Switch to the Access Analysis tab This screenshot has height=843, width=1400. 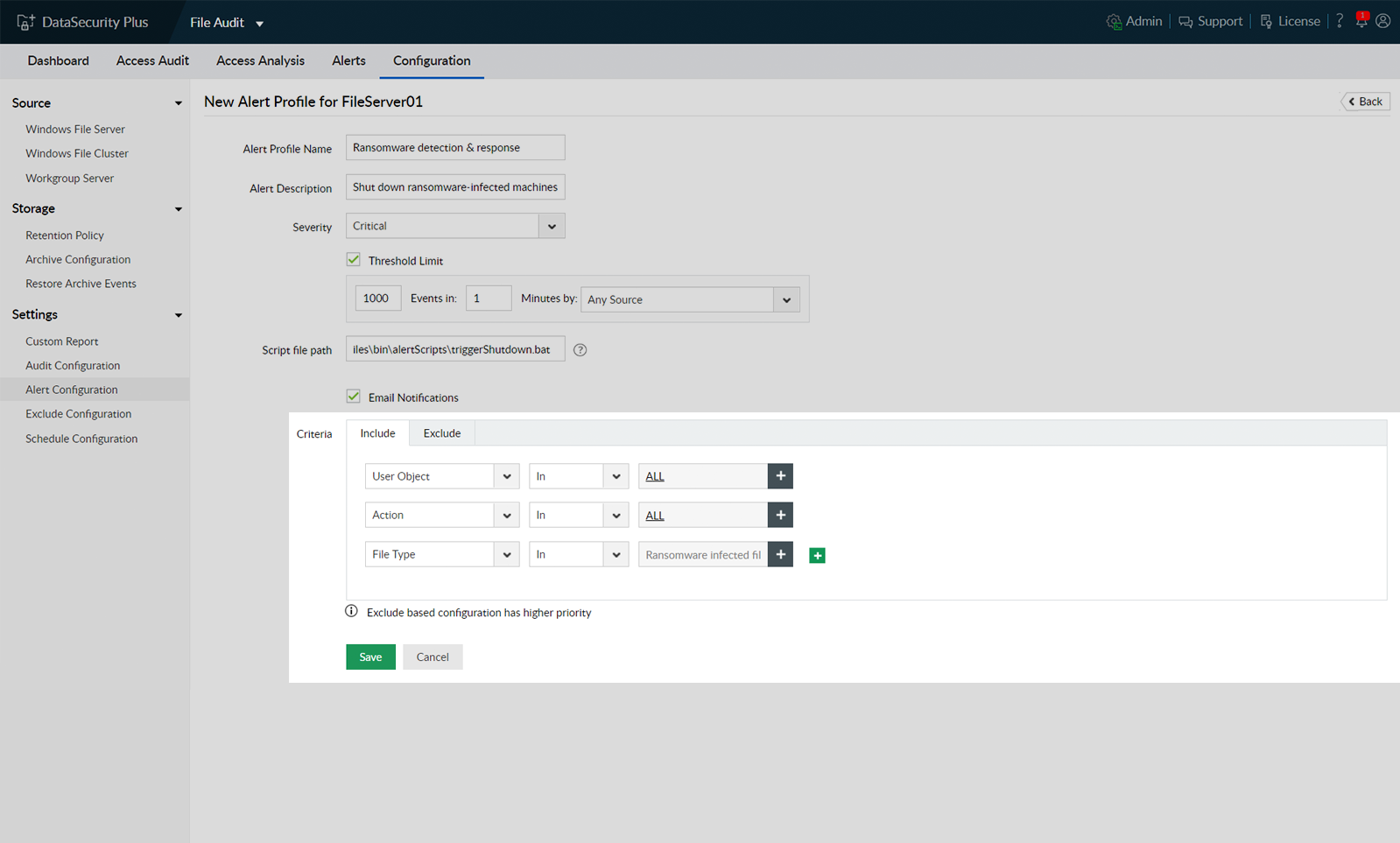[x=260, y=60]
